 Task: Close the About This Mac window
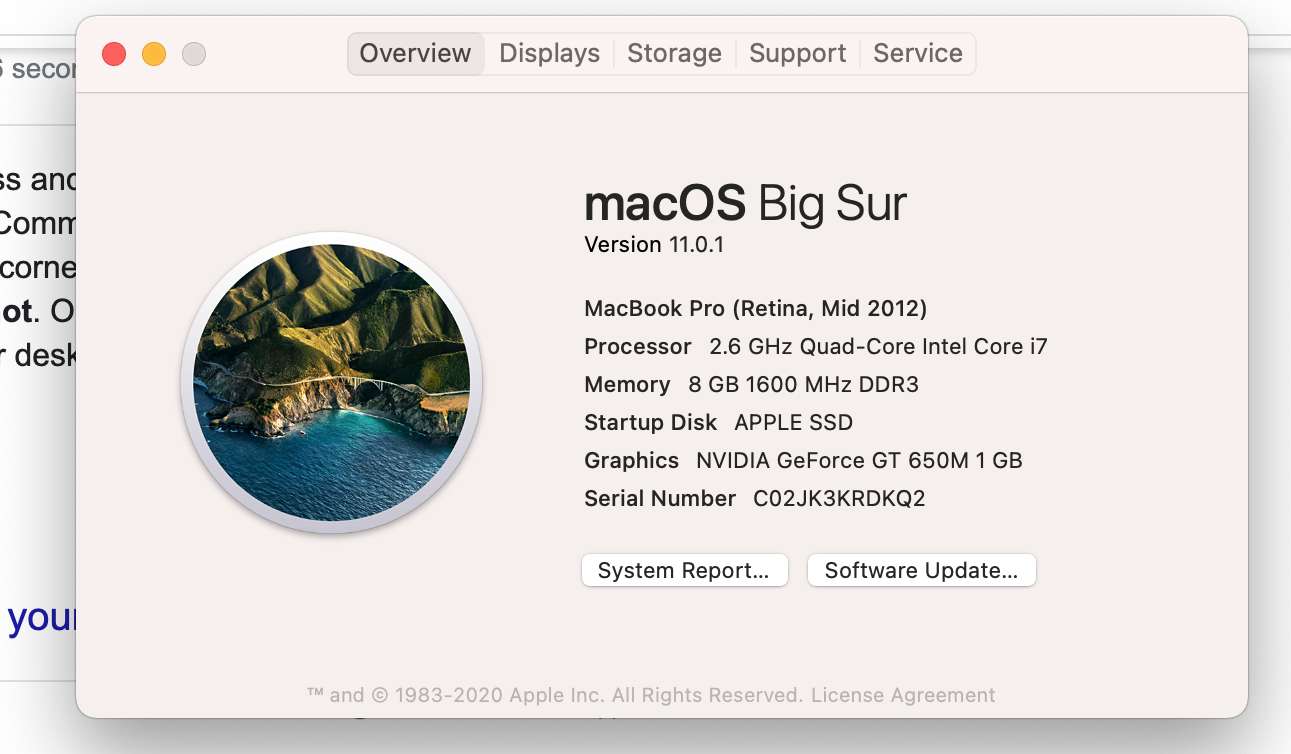coord(114,54)
